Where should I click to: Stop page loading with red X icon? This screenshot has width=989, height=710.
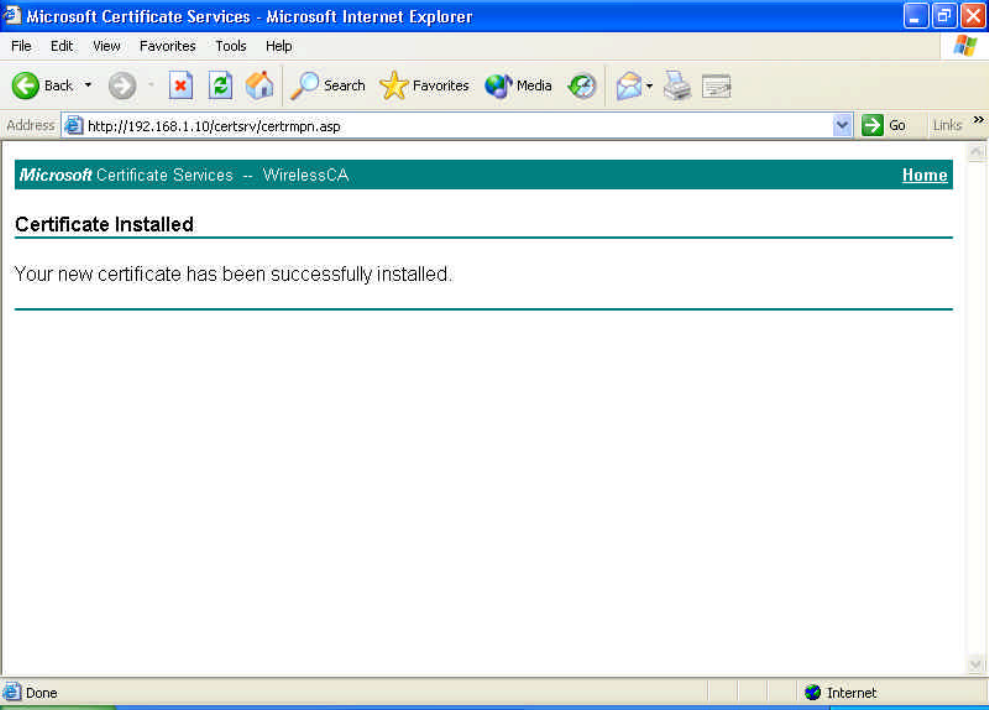click(180, 86)
